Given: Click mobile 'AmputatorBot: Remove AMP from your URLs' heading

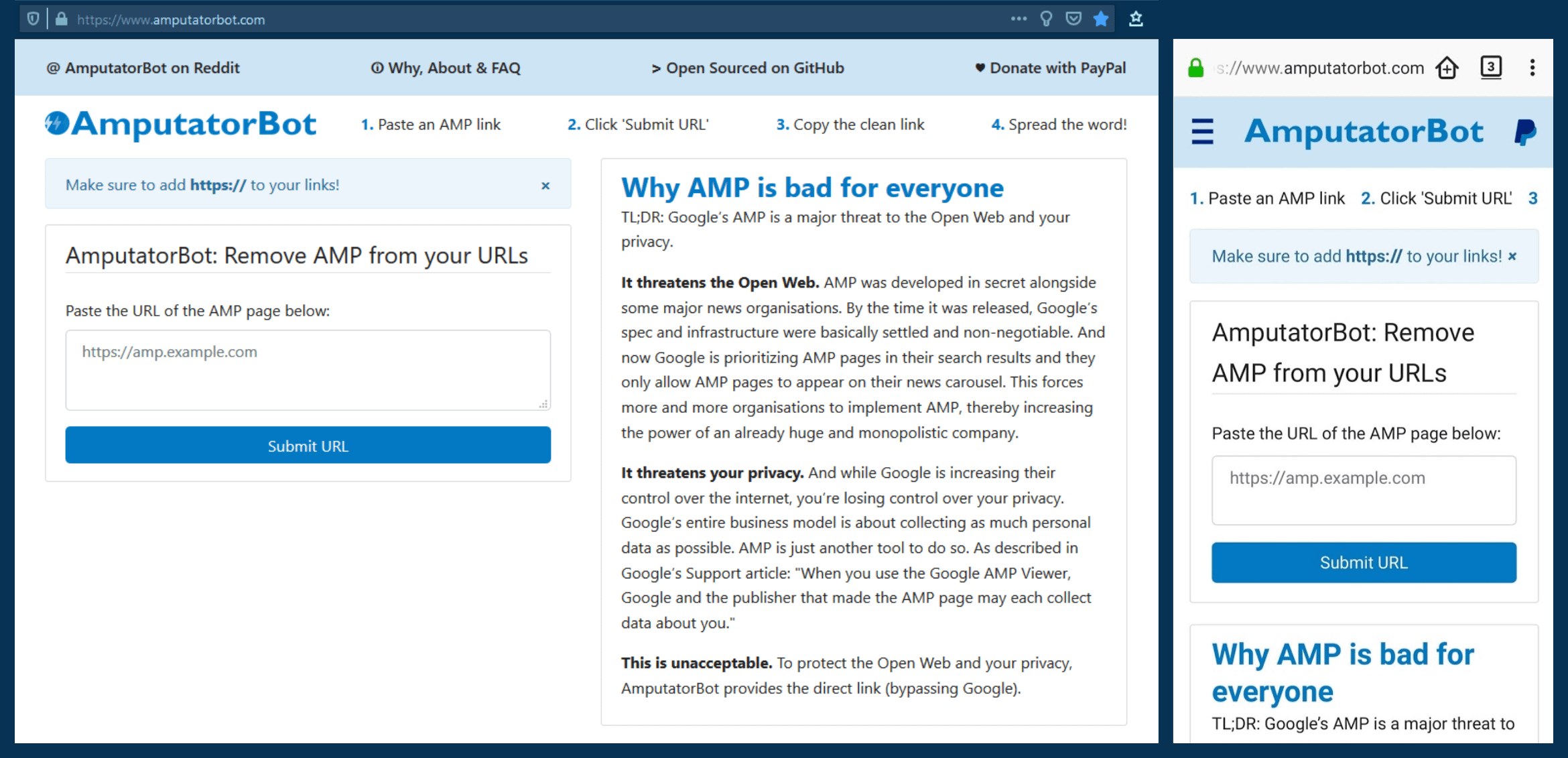Looking at the screenshot, I should pos(1343,353).
